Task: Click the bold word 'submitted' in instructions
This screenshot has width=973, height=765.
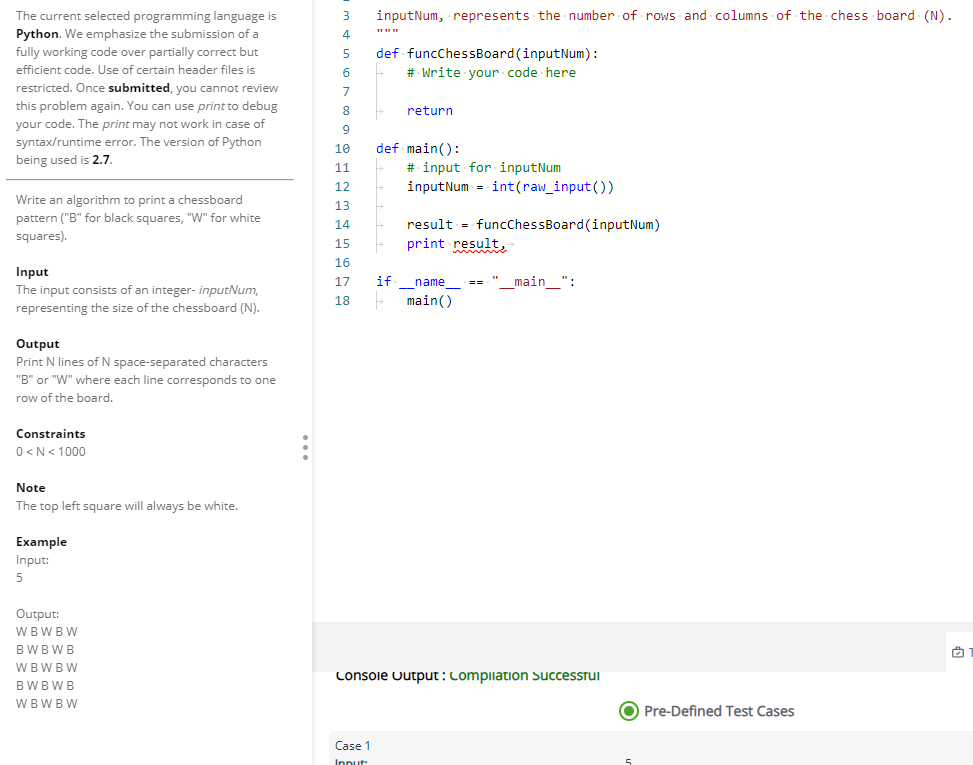Action: pos(139,88)
